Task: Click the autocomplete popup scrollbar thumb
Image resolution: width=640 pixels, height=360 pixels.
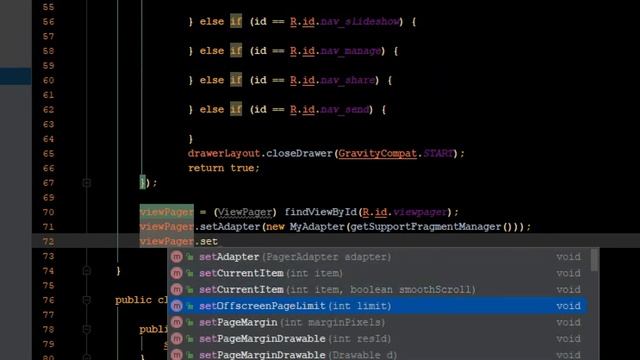Action: 595,260
